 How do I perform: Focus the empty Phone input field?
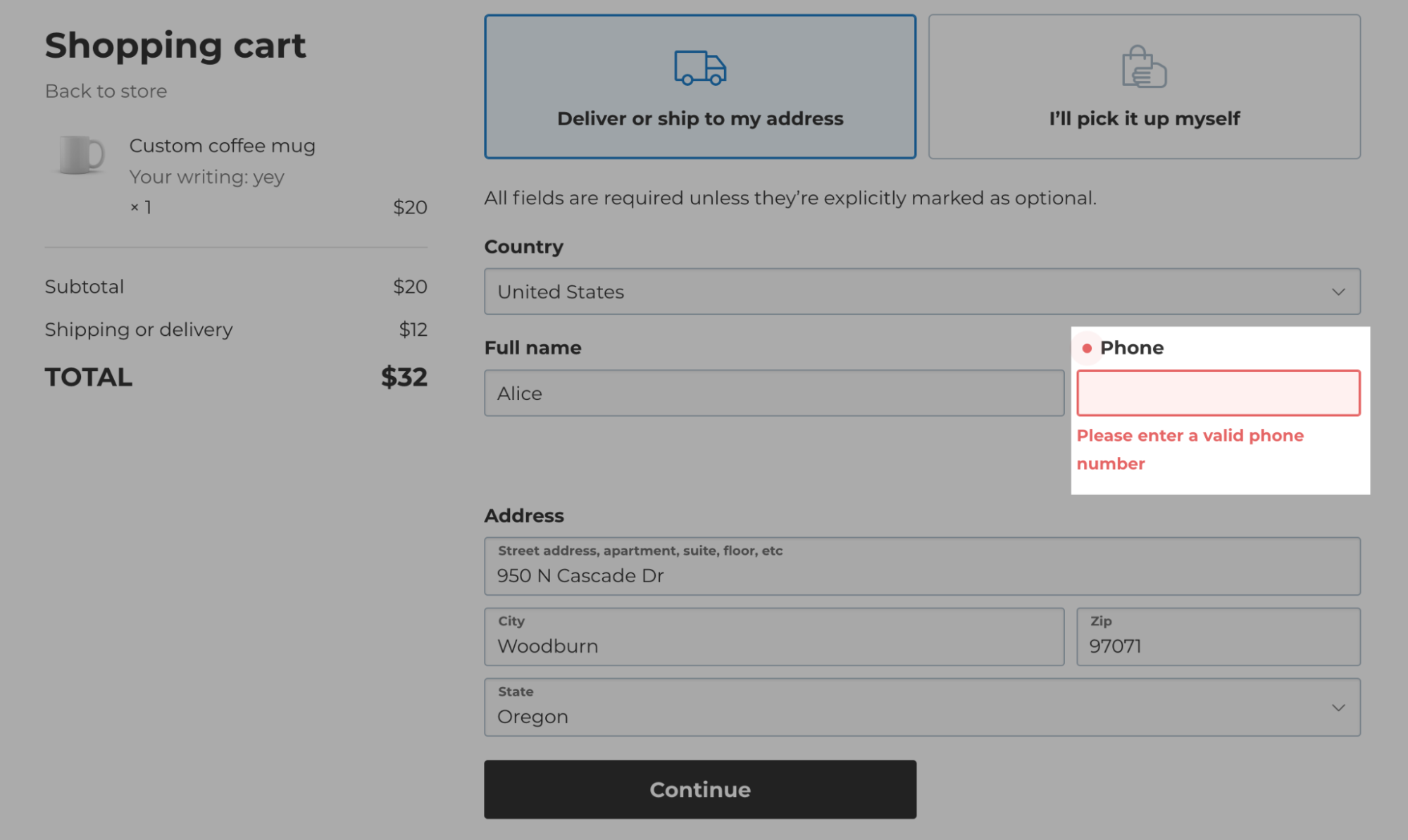tap(1219, 393)
